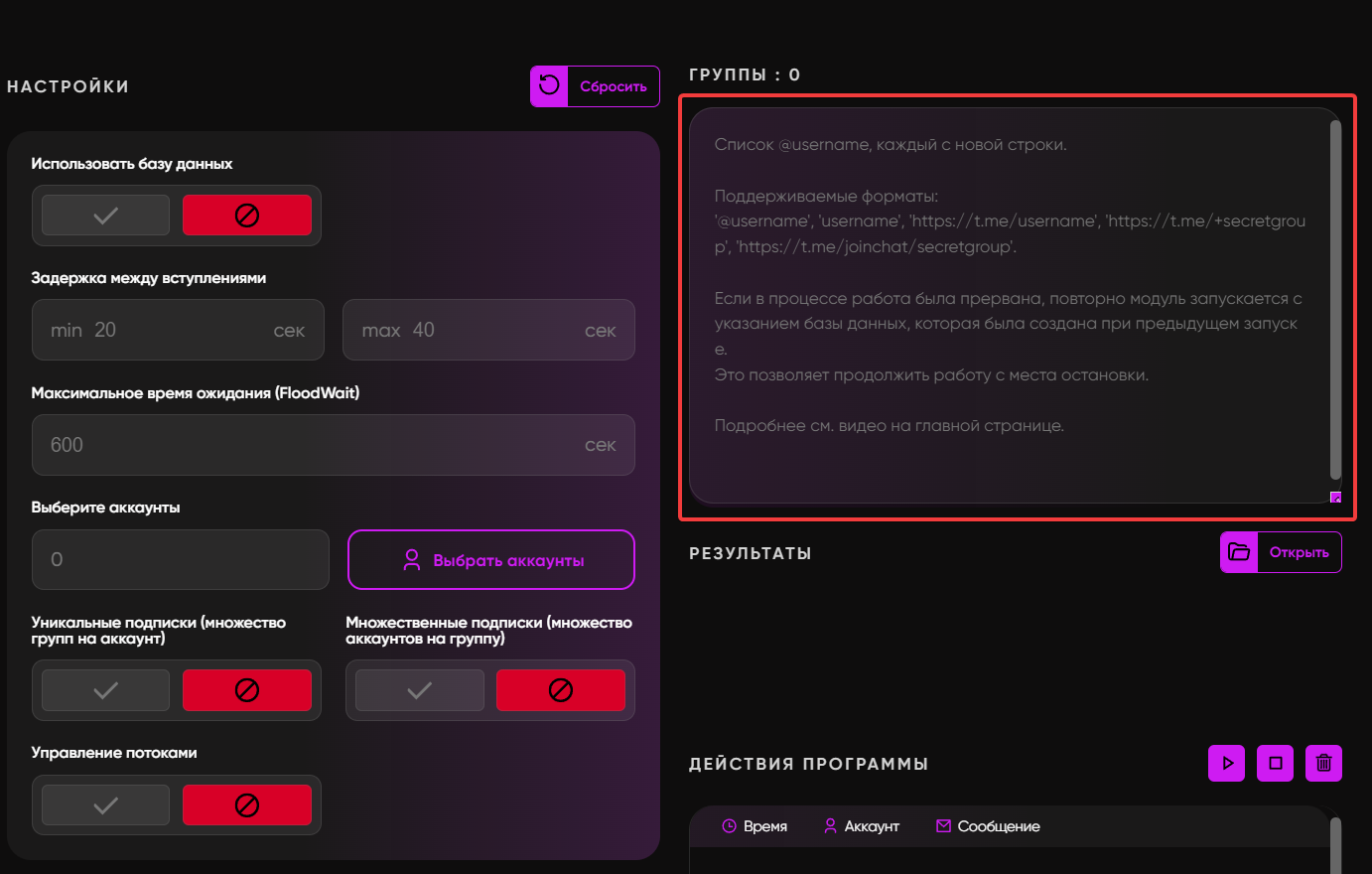1372x874 pixels.
Task: Click the Сбросить reset button label
Action: (614, 86)
